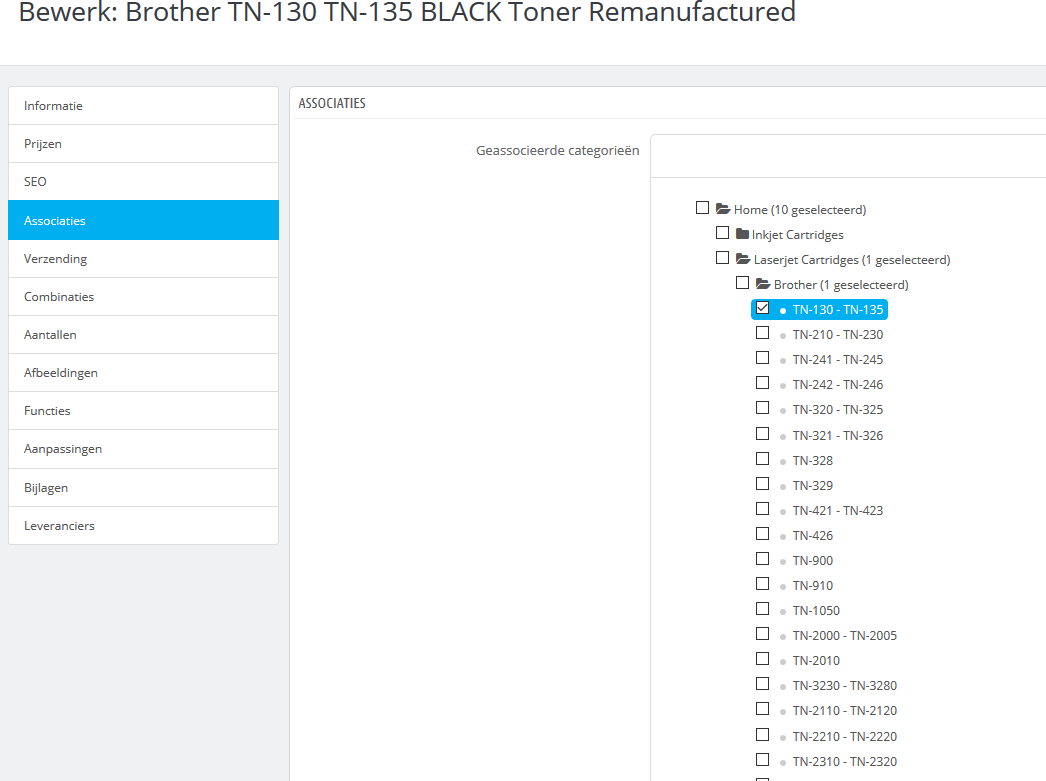Switch to the Afbeeldingen tab
1046x781 pixels.
(143, 372)
